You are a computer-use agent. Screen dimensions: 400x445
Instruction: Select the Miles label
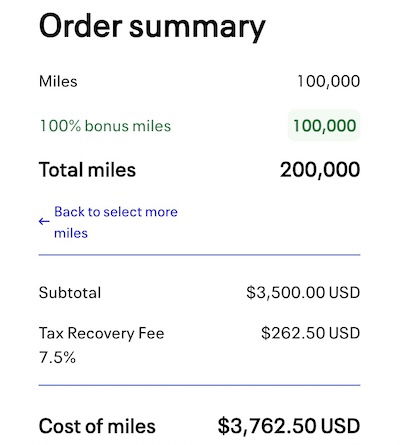point(58,81)
